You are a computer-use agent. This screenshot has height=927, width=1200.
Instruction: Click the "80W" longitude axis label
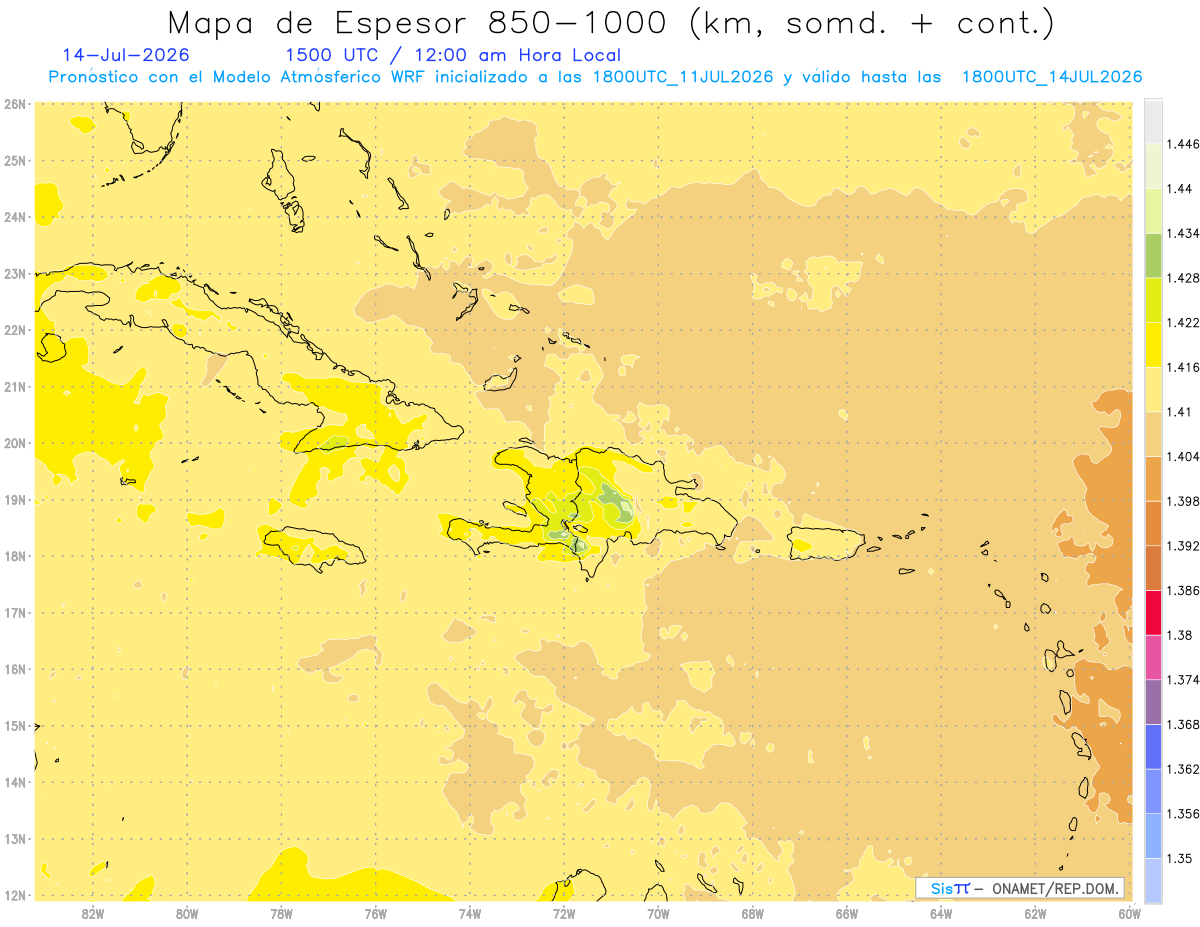[x=187, y=914]
